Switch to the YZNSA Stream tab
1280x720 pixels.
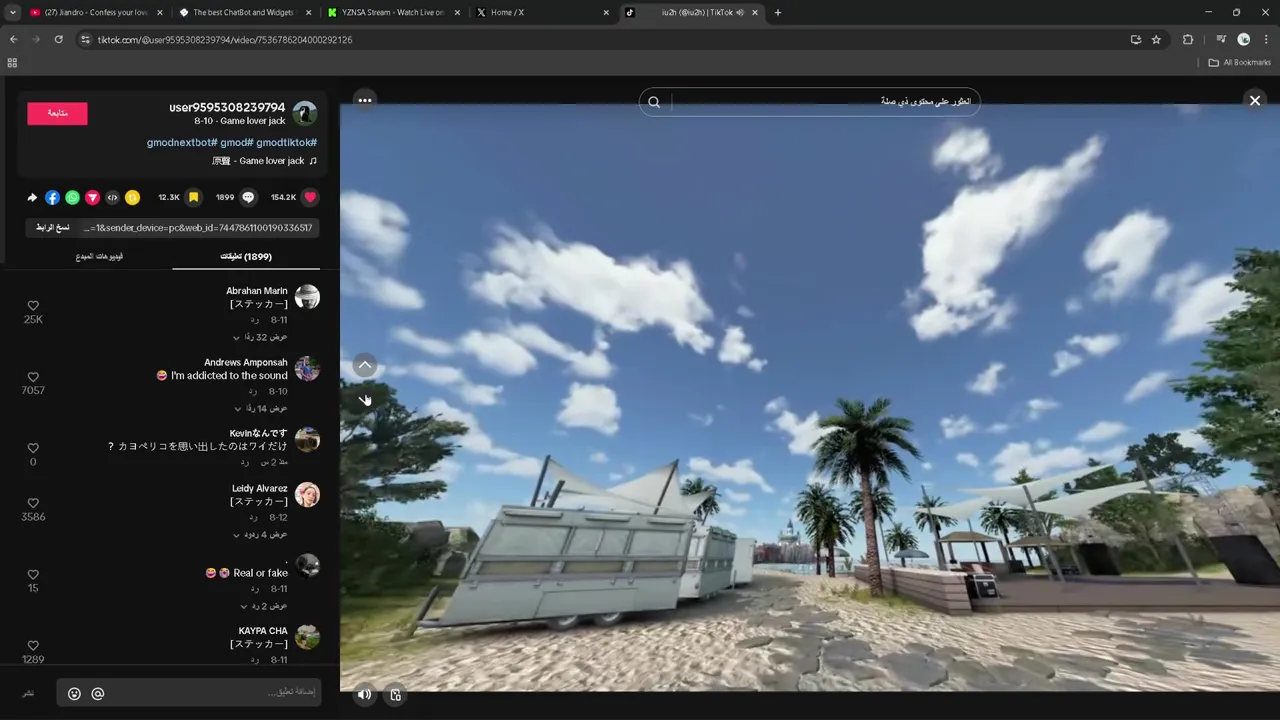click(x=394, y=13)
